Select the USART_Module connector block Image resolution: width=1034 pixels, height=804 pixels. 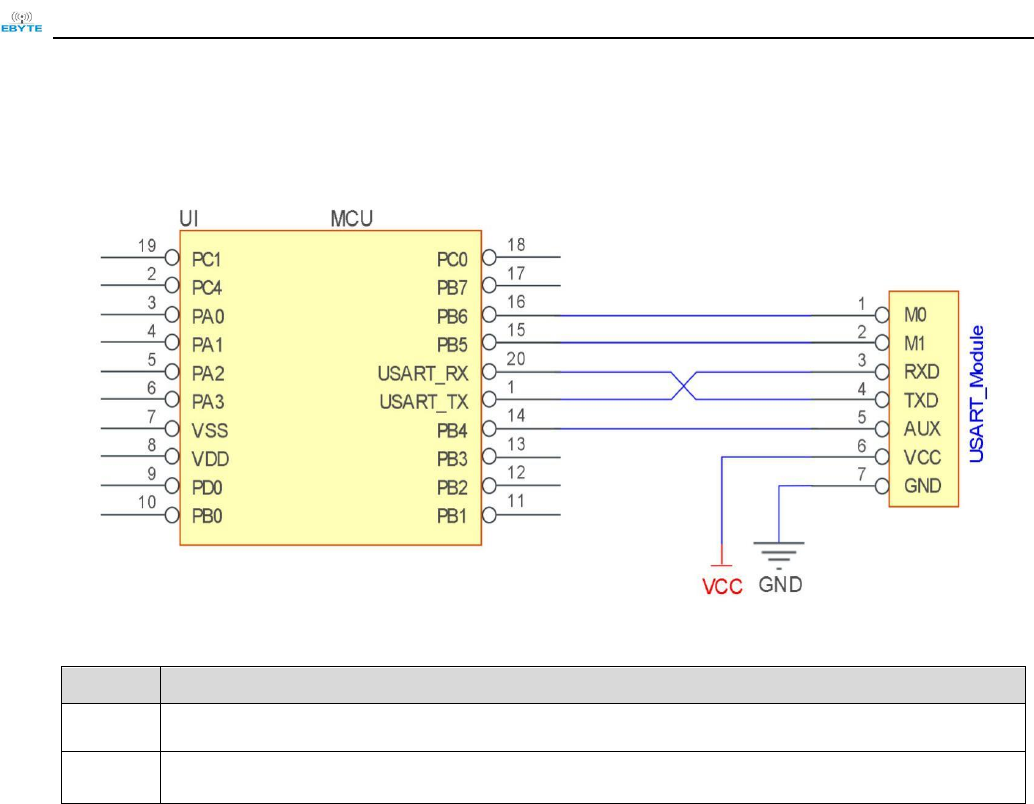(x=923, y=399)
